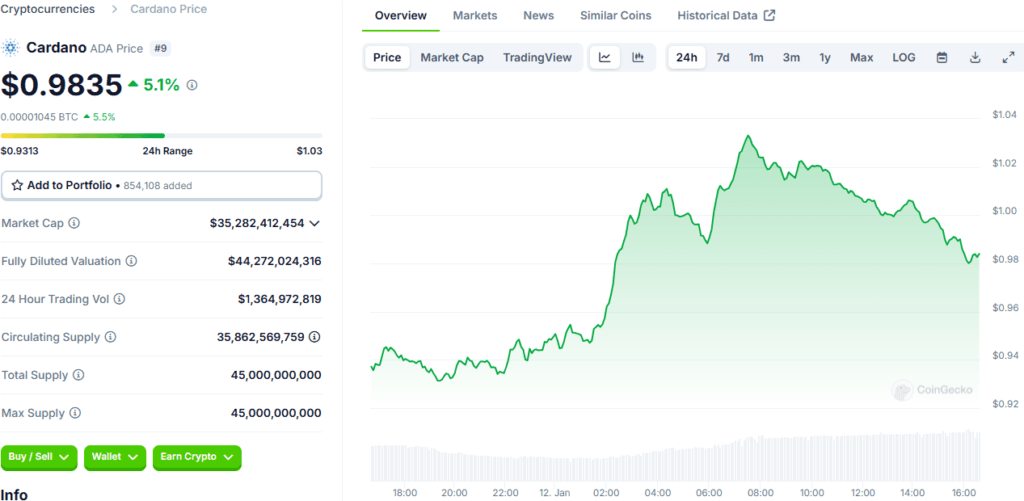The height and width of the screenshot is (501, 1024).
Task: Go to Cryptocurrencies breadcrumb link
Action: [48, 9]
